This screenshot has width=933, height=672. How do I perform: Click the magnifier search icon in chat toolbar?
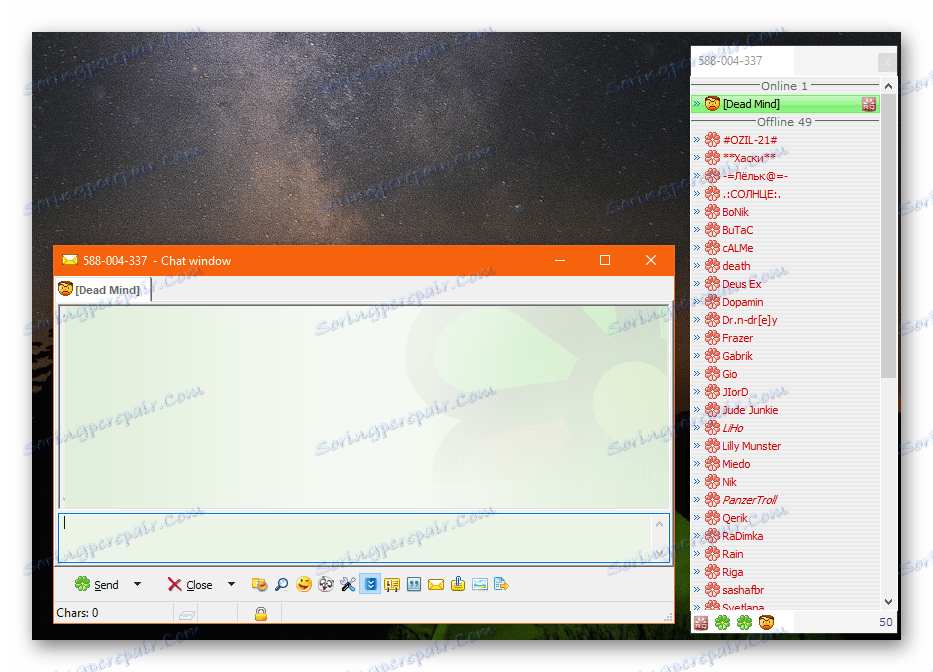click(281, 585)
